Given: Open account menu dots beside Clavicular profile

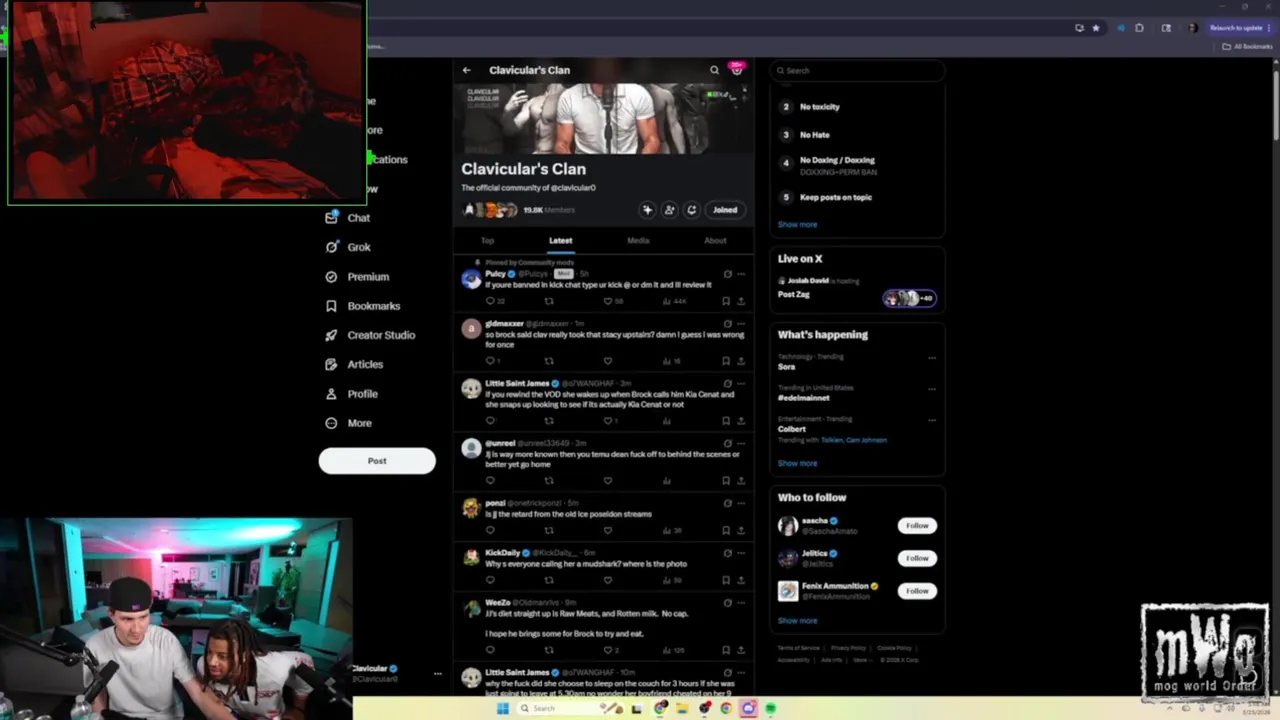Looking at the screenshot, I should tap(437, 674).
